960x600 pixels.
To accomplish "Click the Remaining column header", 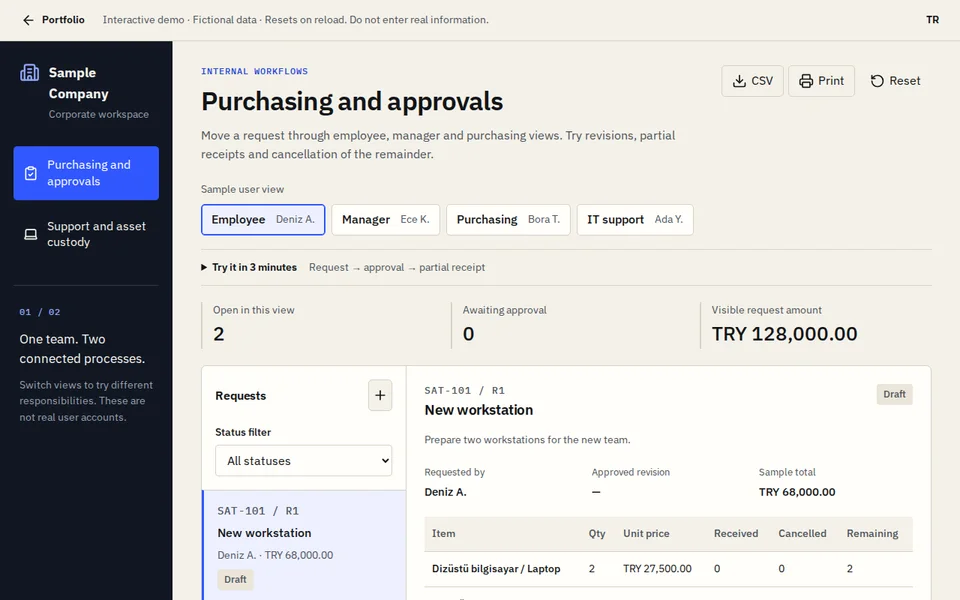I will tap(872, 534).
